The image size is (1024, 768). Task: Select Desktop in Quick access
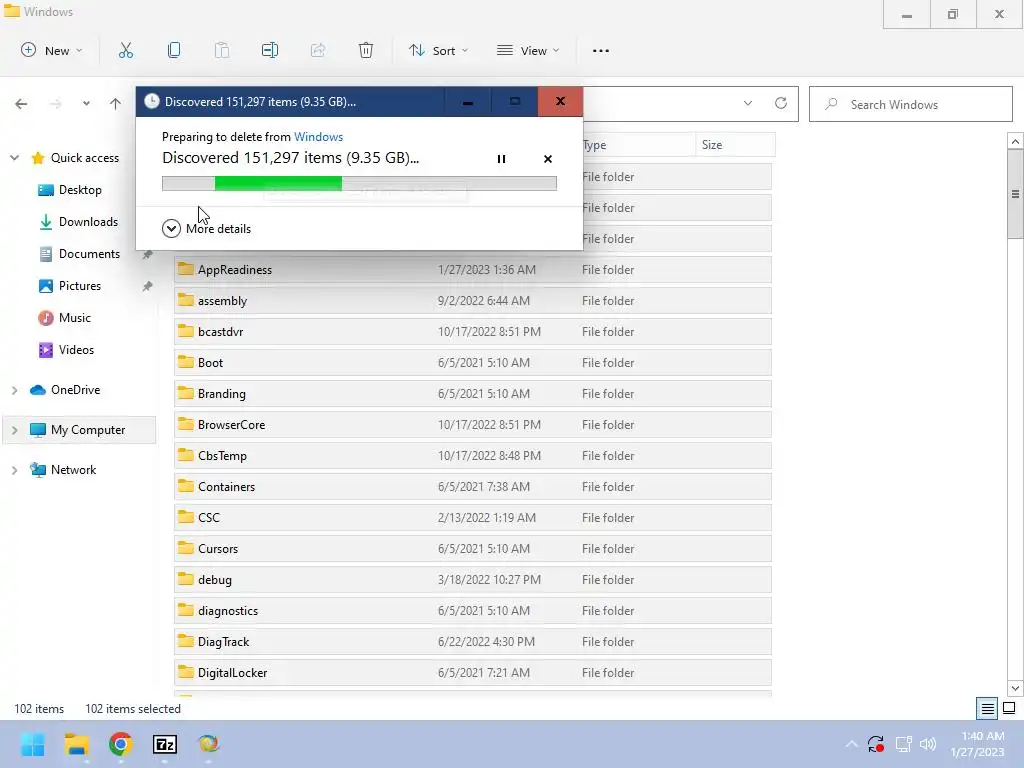(80, 190)
